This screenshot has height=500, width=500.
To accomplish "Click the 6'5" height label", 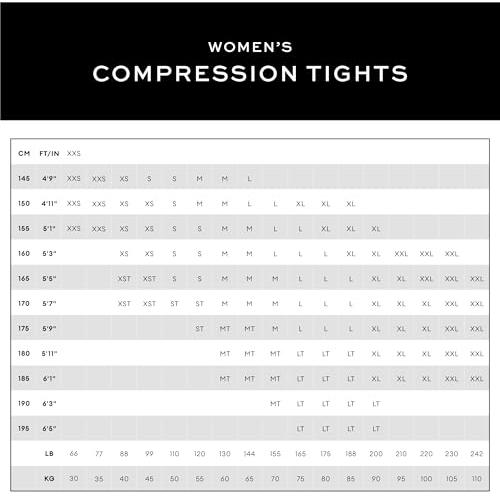I will click(49, 429).
